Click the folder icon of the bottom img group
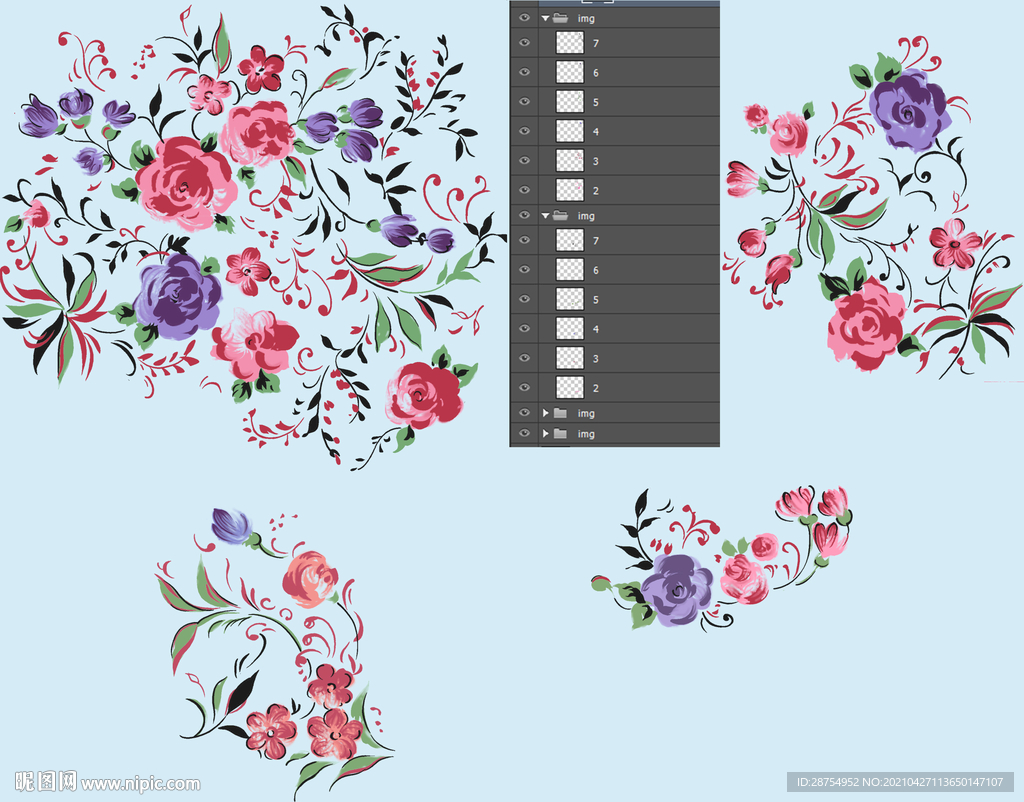 [560, 434]
